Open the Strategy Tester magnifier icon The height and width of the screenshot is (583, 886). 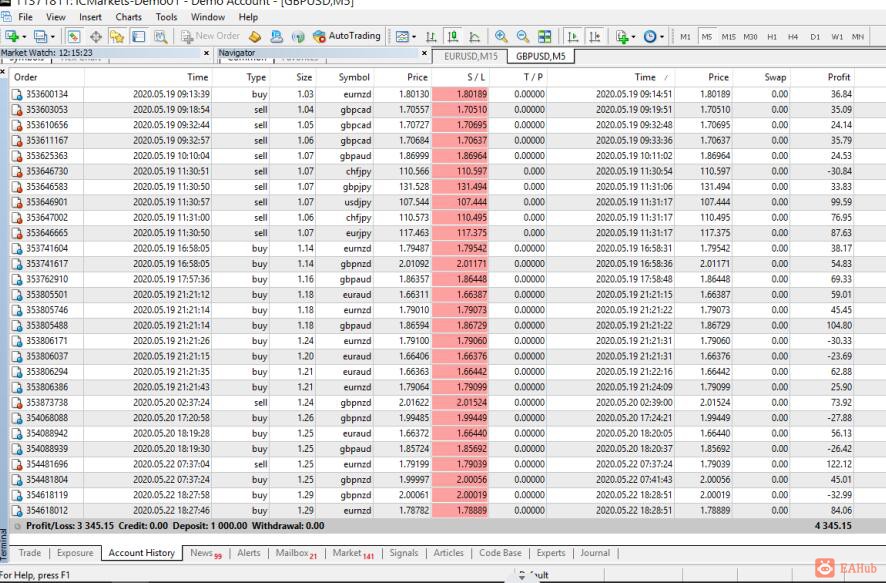[160, 37]
